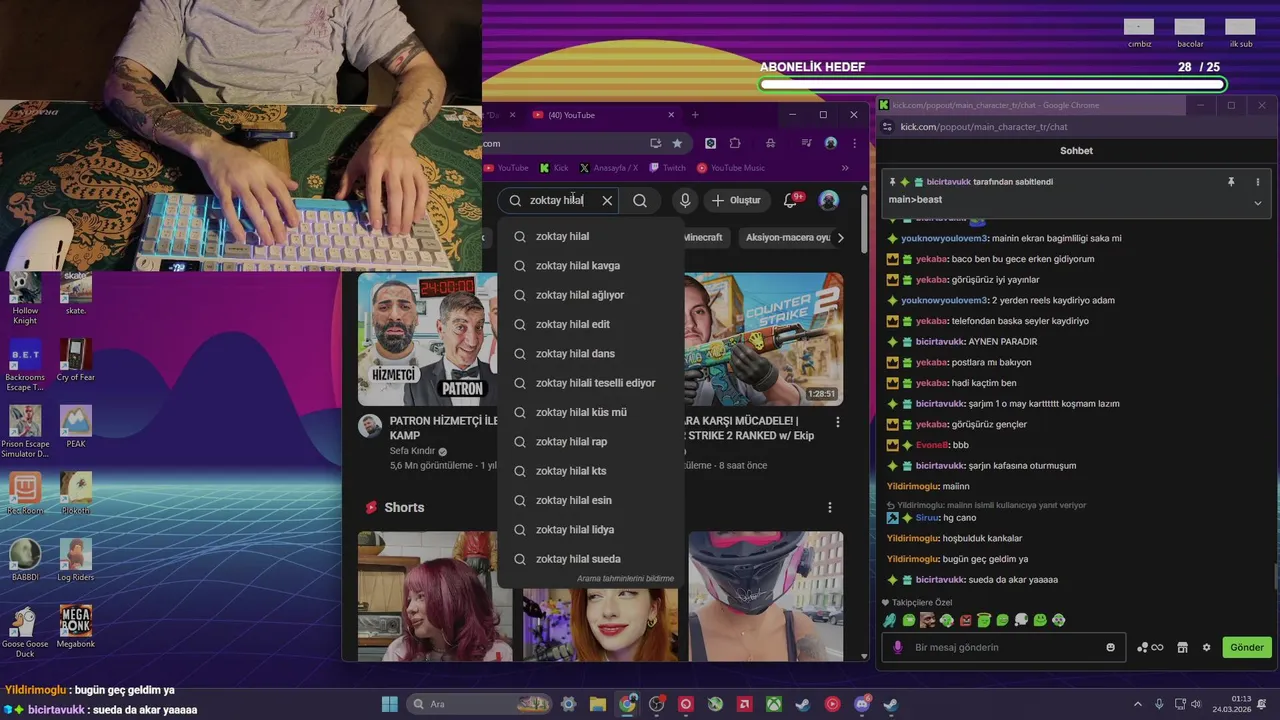Open Sefa Kındır channel link
Viewport: 1280px width, 720px height.
point(412,451)
